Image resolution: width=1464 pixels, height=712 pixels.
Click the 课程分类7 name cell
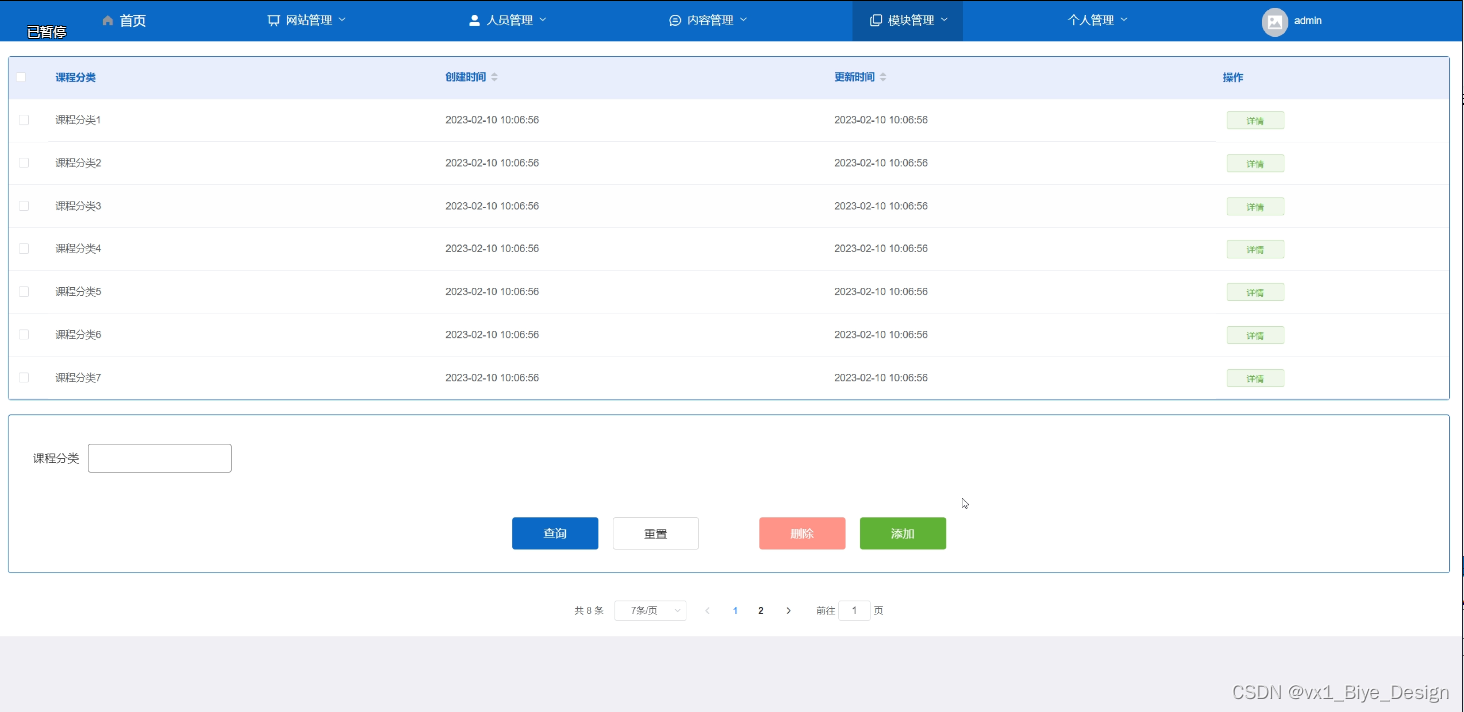tap(78, 377)
